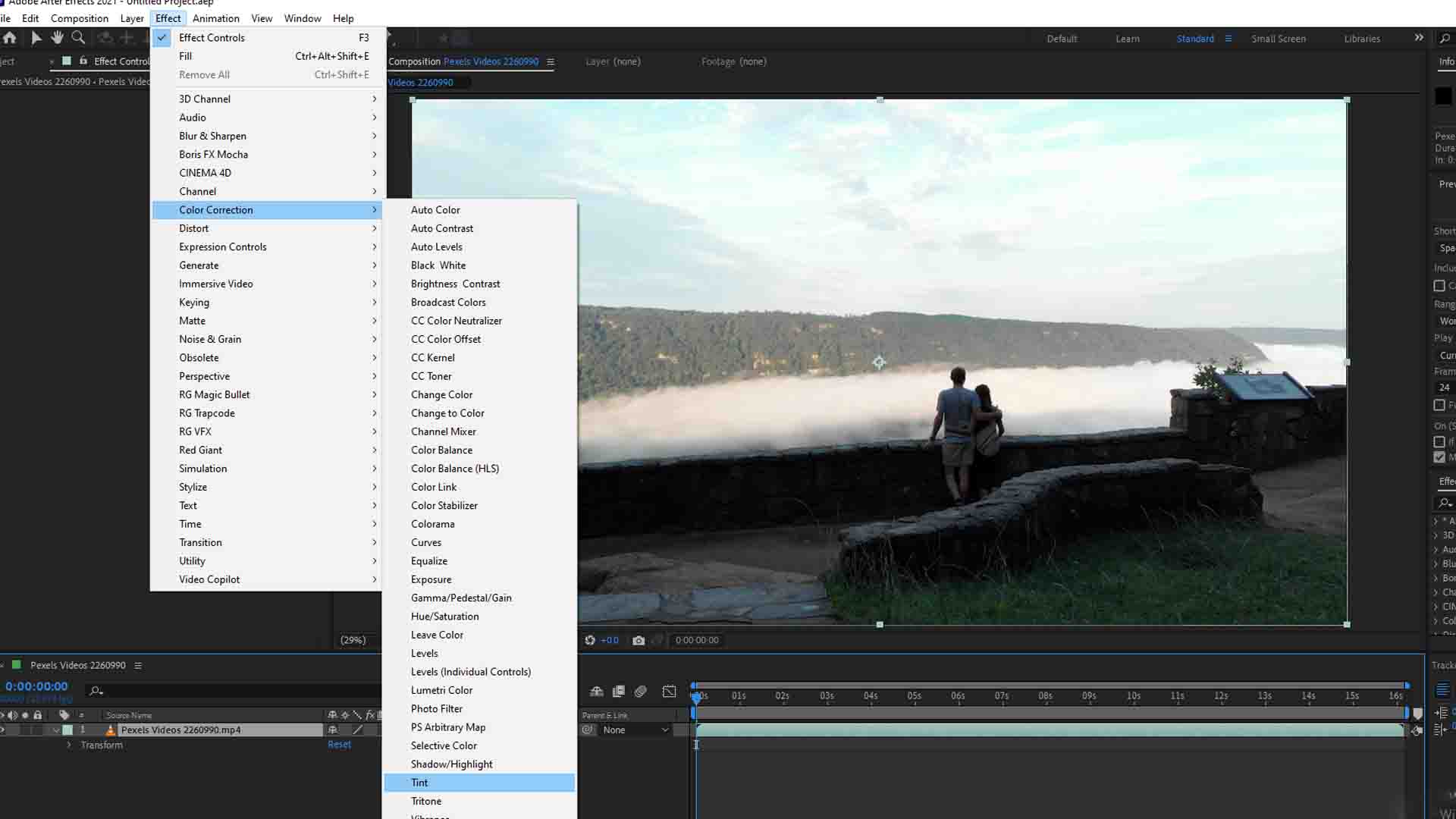The height and width of the screenshot is (819, 1456).
Task: Toggle shy switch for Pexels Videos layer
Action: [332, 730]
